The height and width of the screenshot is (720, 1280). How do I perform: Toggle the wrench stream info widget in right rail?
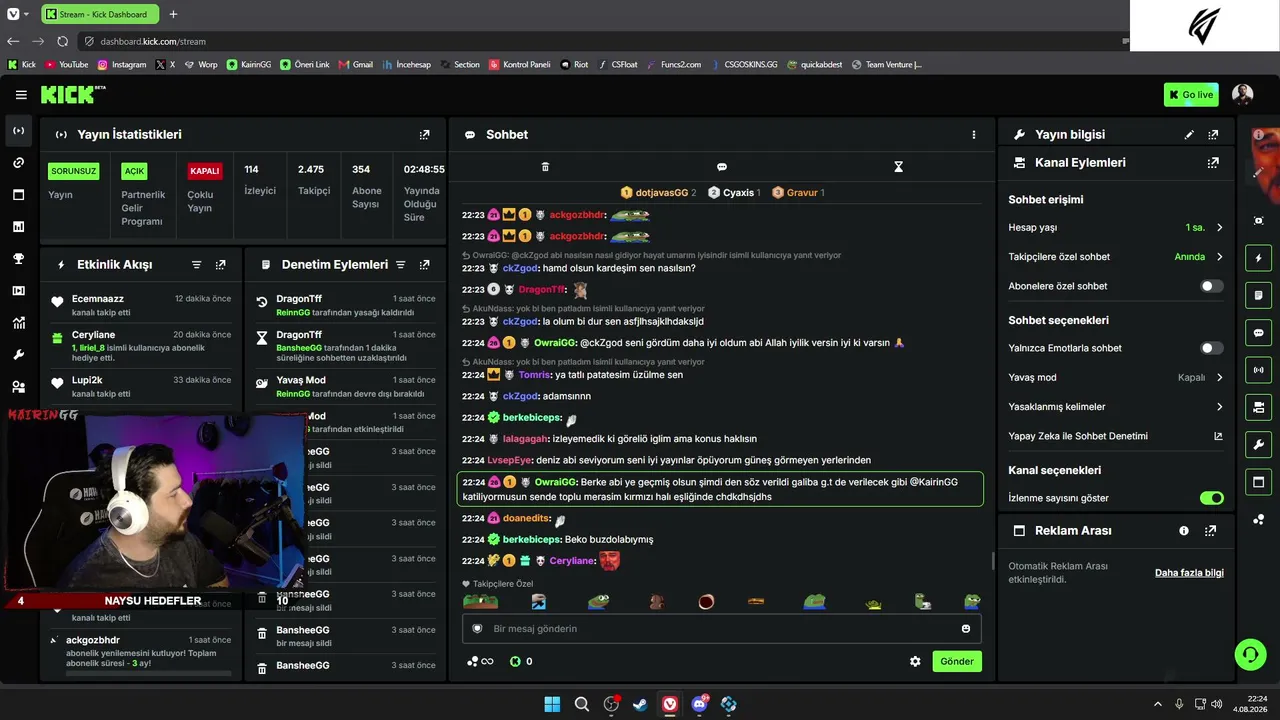tap(1259, 445)
